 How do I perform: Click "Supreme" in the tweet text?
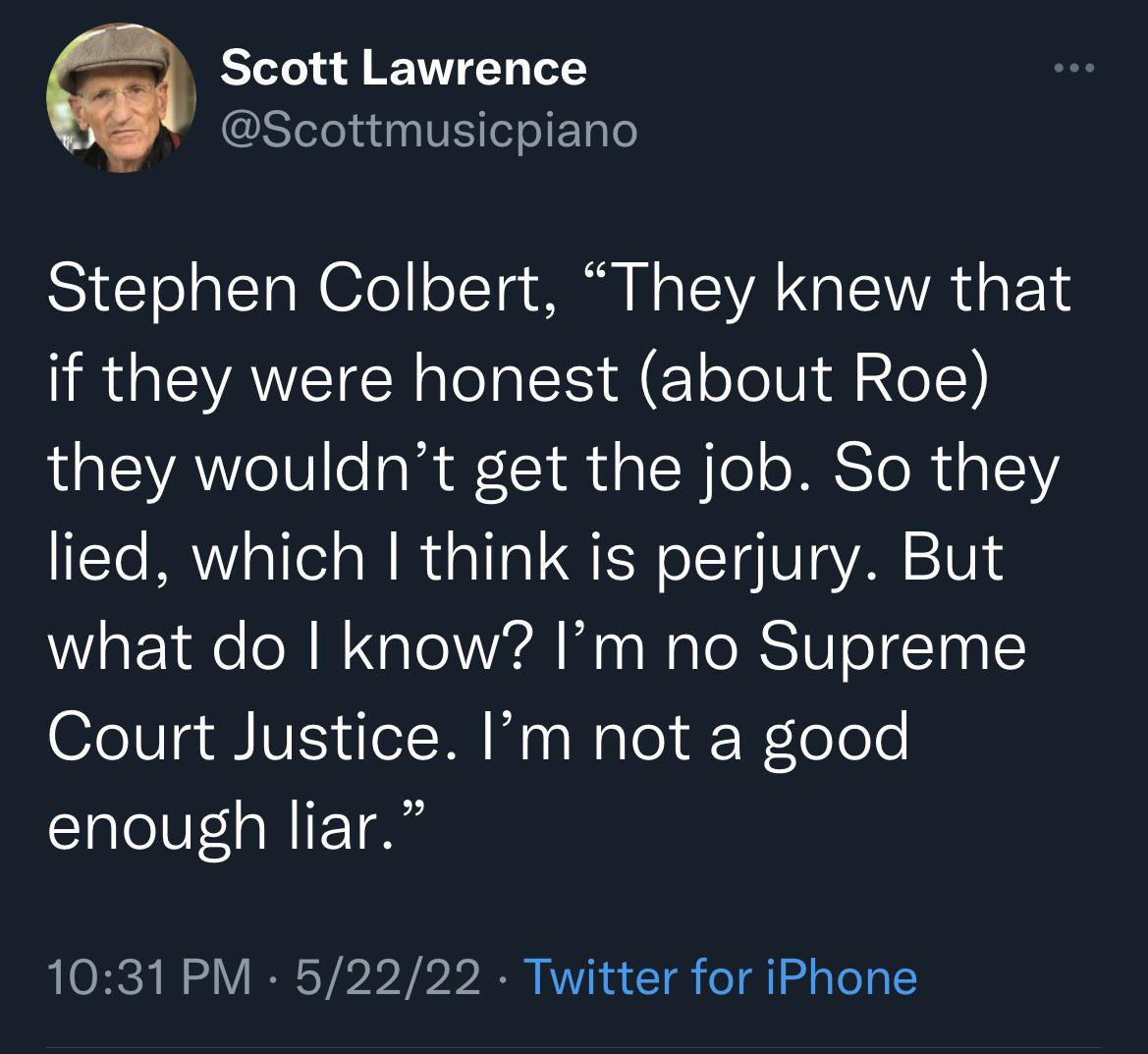(x=892, y=649)
